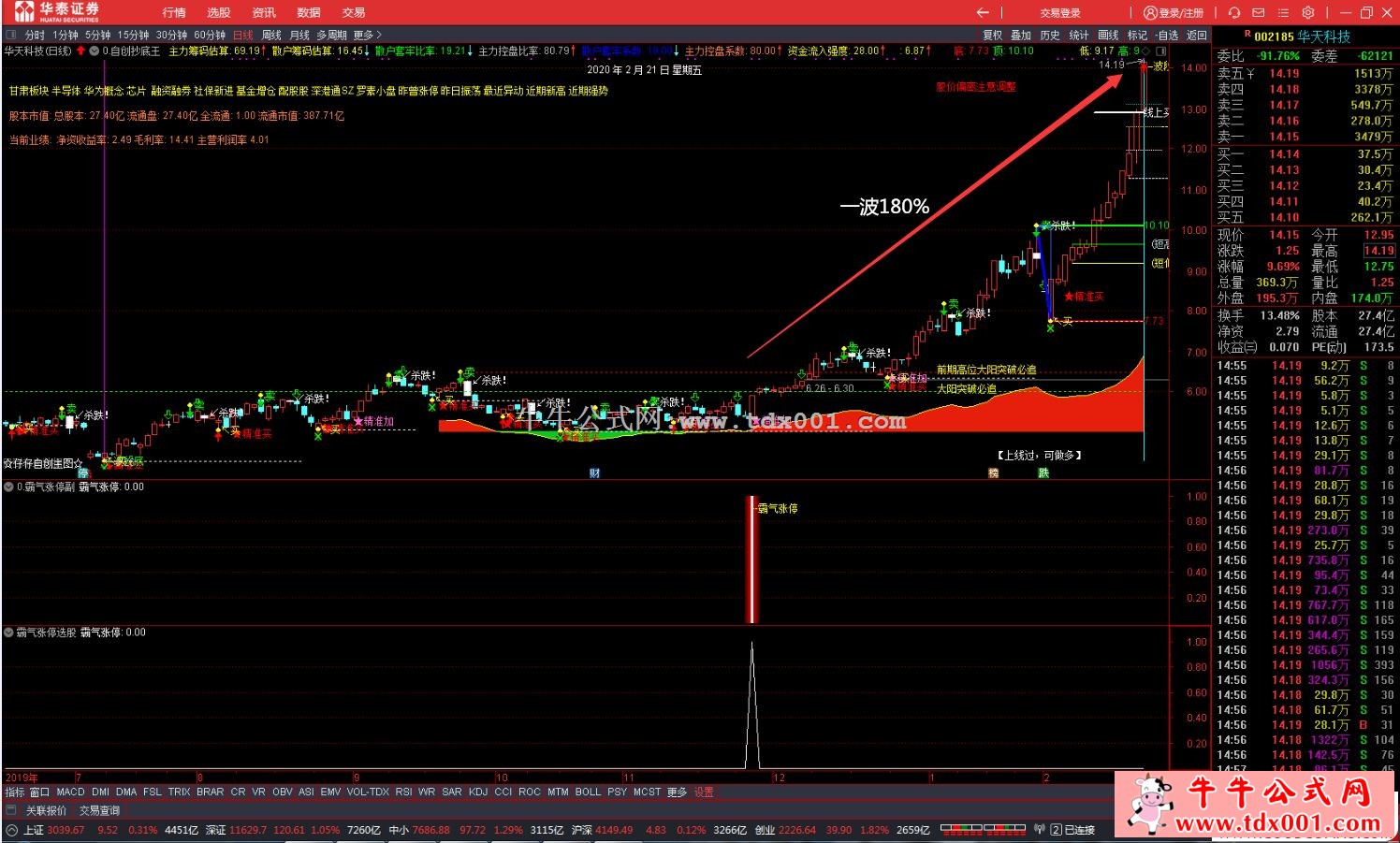Select the 月线 monthly period
Screen dimensions: 1400x843
pos(299,35)
